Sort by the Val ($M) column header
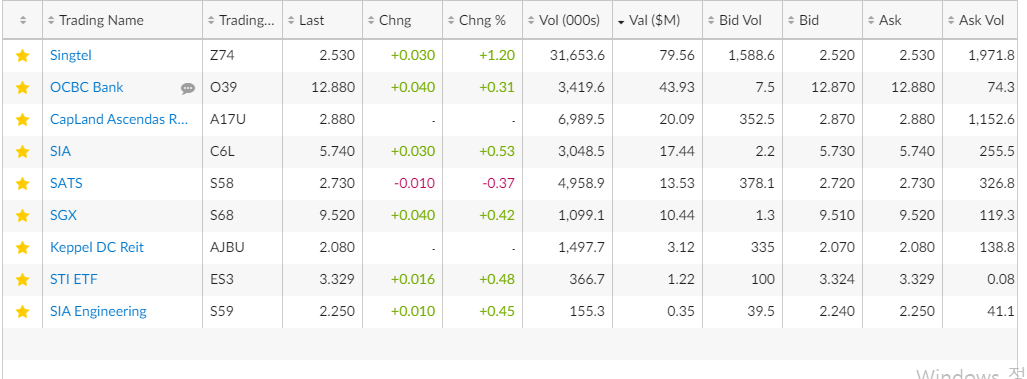Screen dimensions: 1027x379 [x=657, y=20]
